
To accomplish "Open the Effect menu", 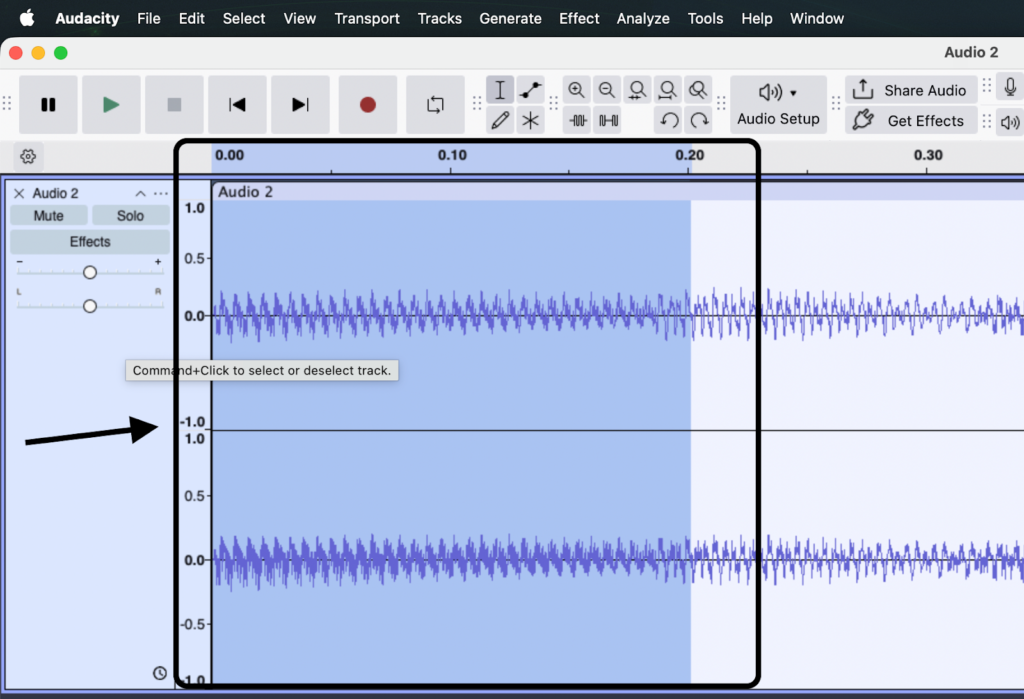I will point(579,18).
